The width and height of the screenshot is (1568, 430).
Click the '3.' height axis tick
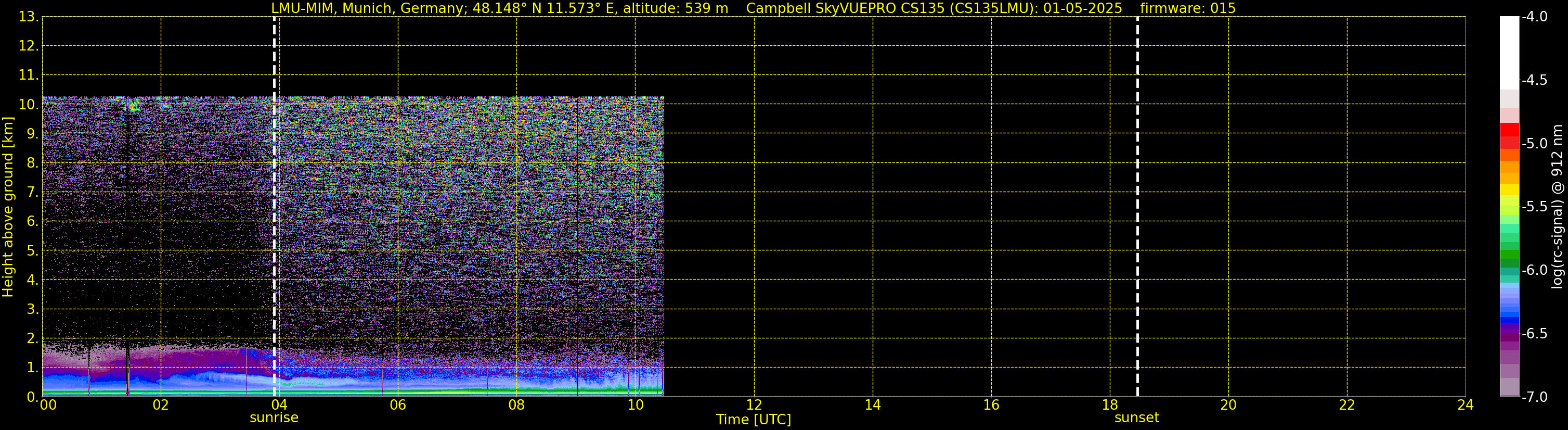(x=32, y=309)
